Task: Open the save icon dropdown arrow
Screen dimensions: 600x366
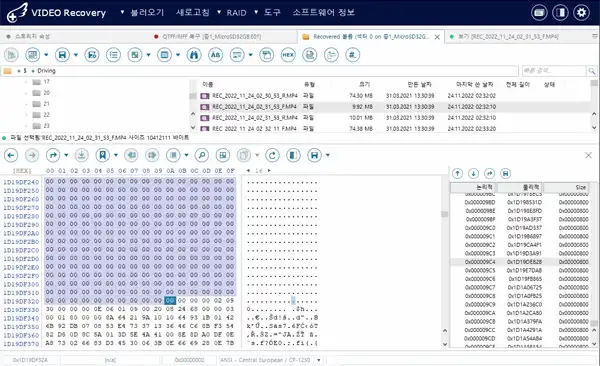Action: [75, 55]
